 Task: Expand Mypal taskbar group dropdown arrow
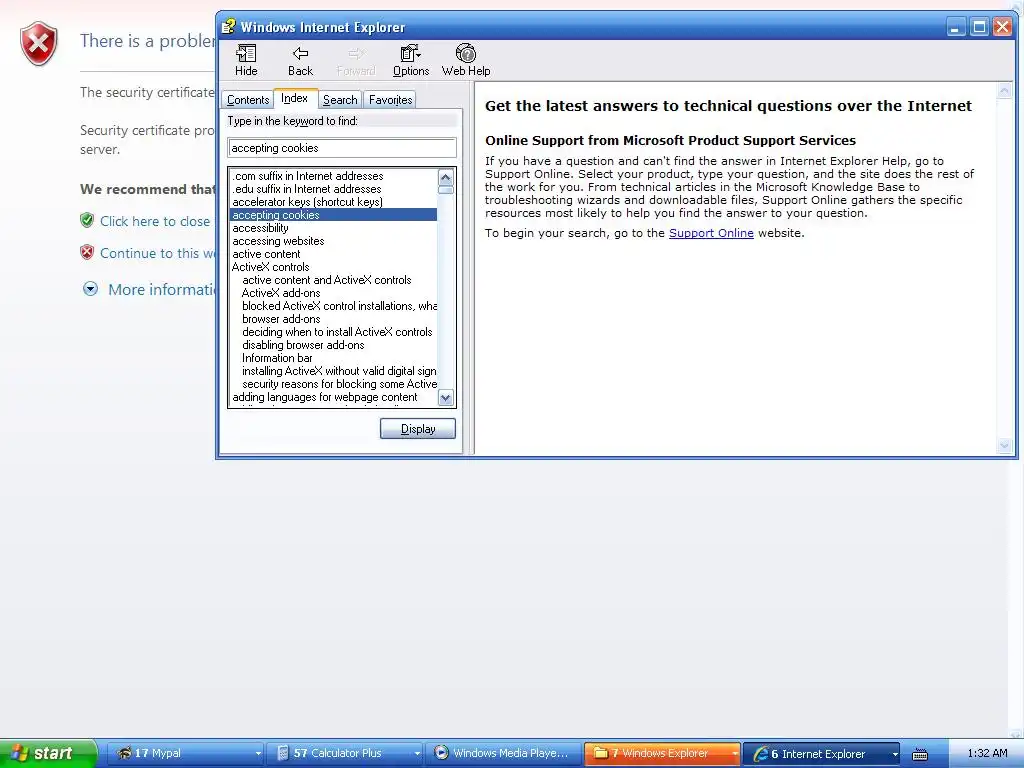258,754
